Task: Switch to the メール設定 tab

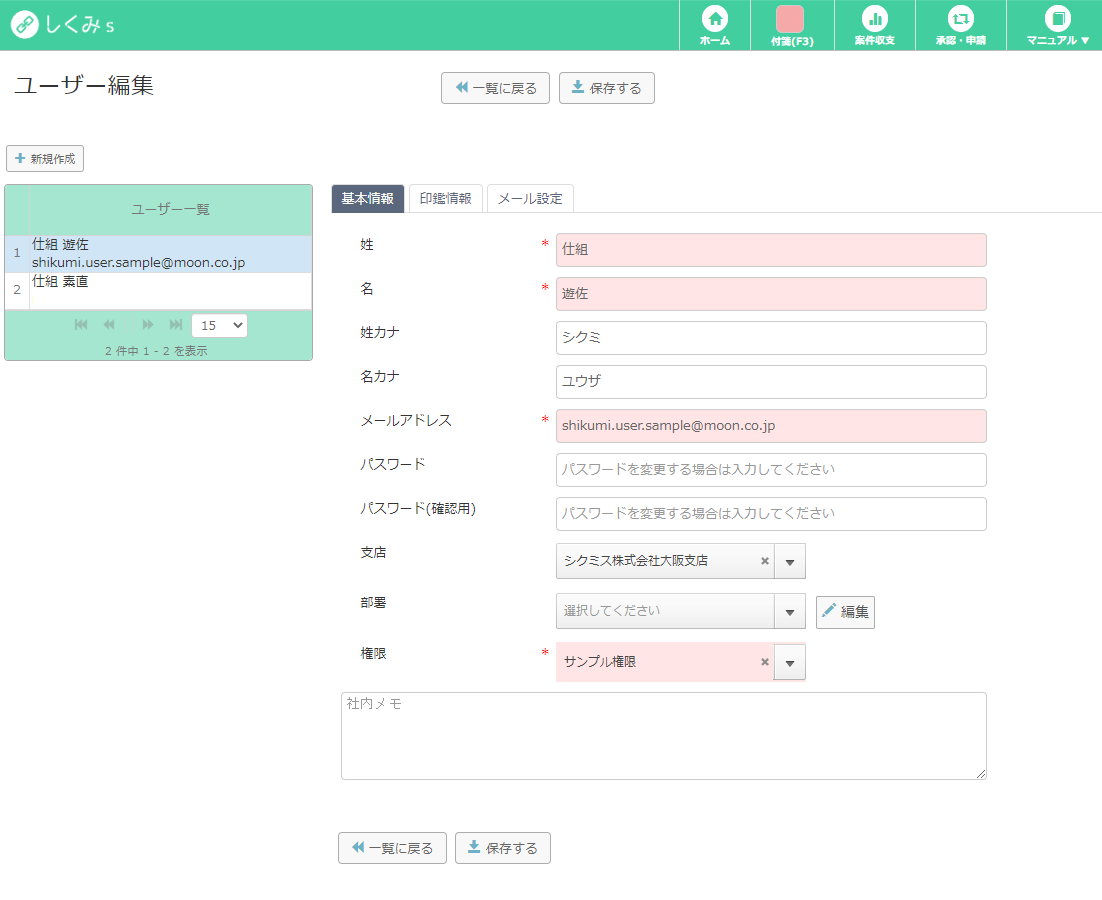Action: [x=530, y=199]
